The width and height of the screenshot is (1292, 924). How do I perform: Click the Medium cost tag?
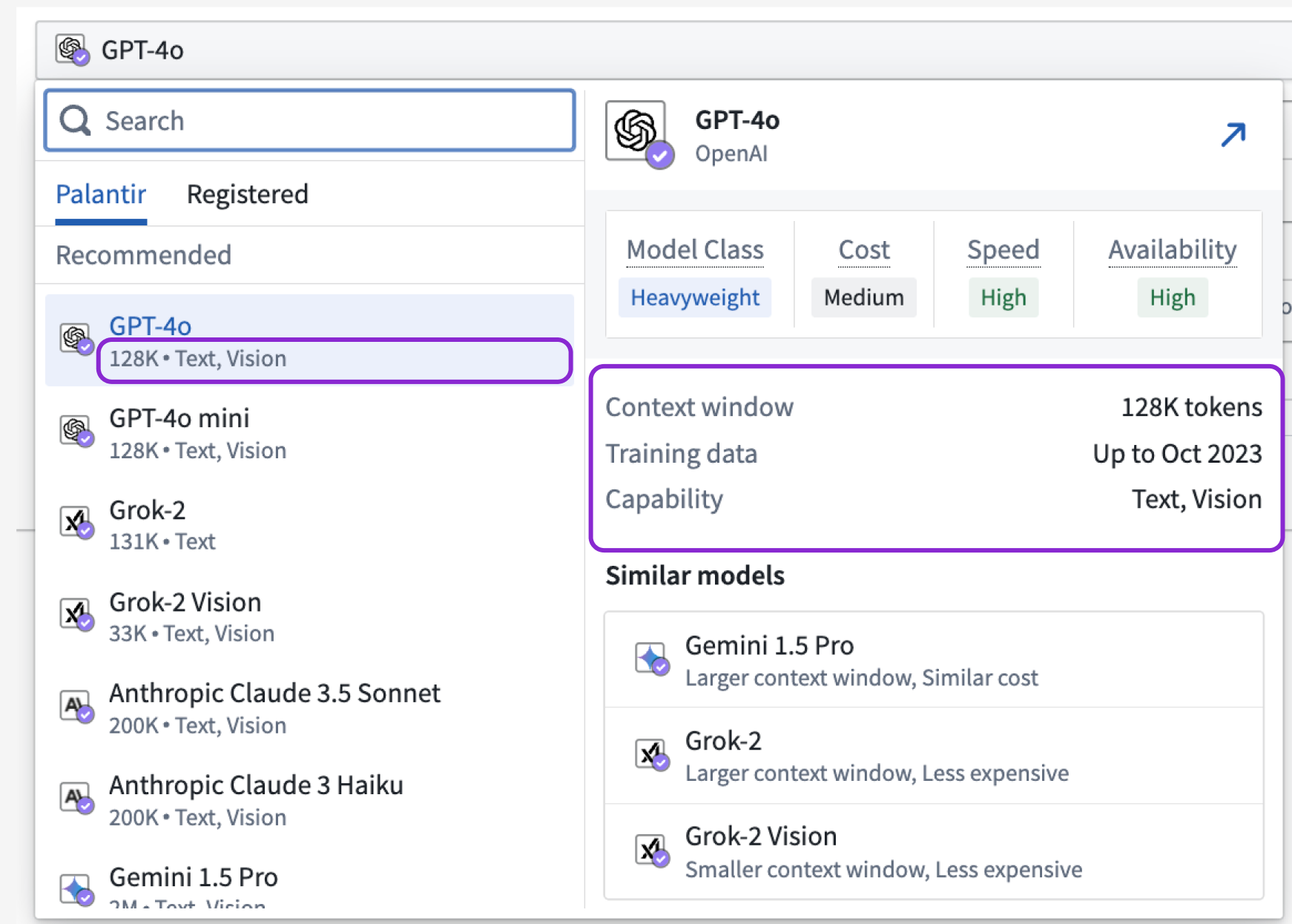coord(864,297)
